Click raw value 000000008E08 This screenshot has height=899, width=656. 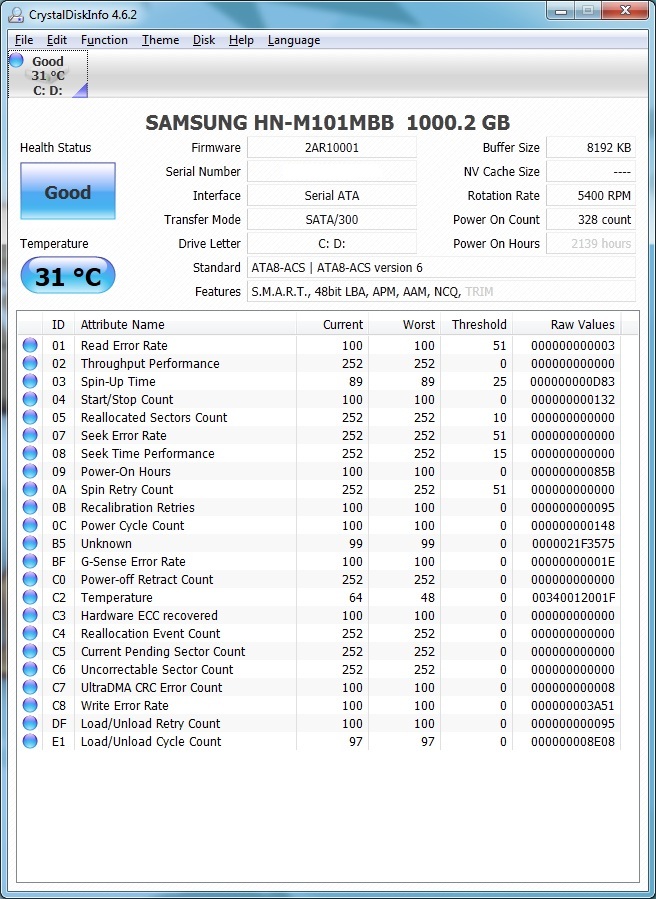coord(573,742)
